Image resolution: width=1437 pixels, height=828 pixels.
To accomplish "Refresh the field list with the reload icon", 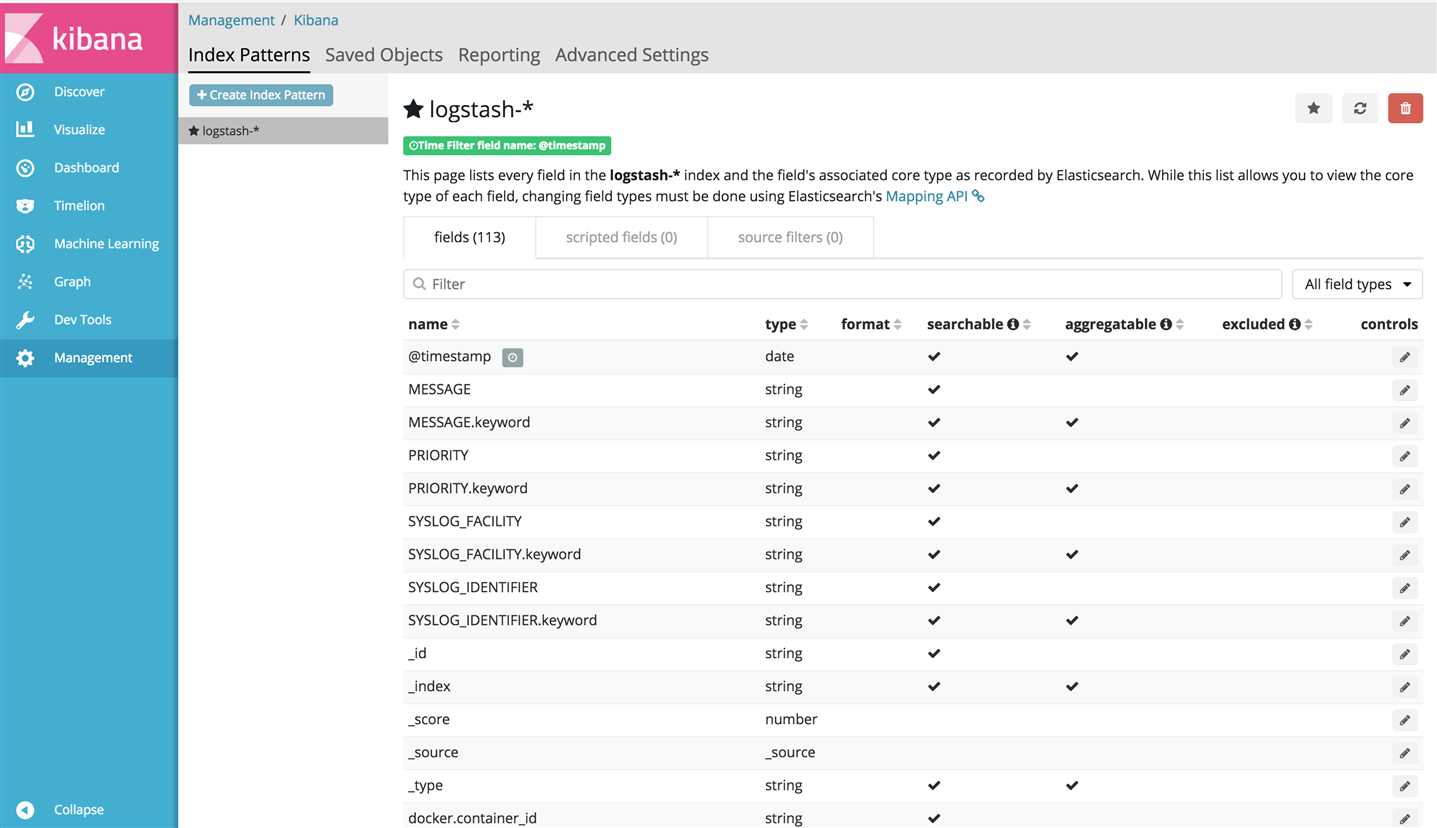I will pos(1359,108).
